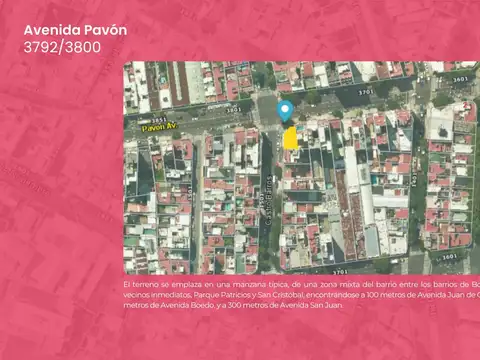Click the '3701' label at the map's bottom edge
This screenshot has height=360, width=480.
340,272
